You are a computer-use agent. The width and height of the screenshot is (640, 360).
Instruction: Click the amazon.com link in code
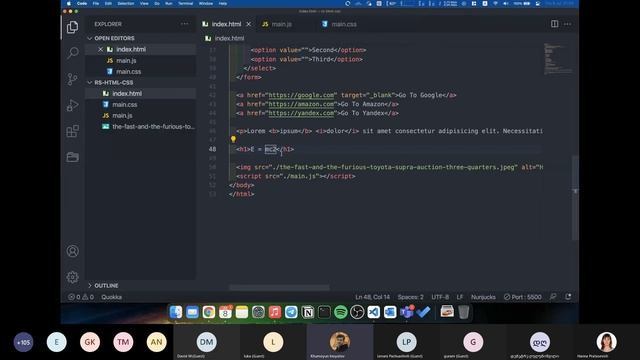[x=301, y=104]
